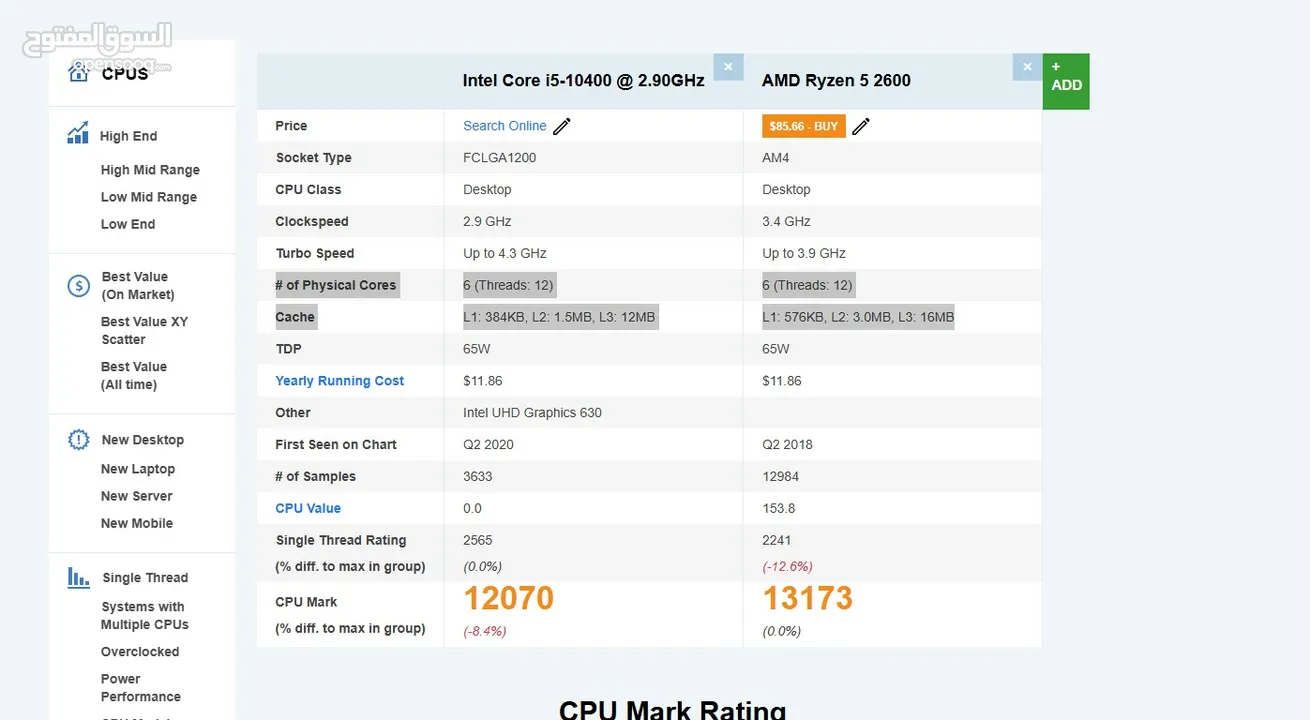This screenshot has height=720, width=1310.
Task: Open the Yearly Running Cost link
Action: pos(340,381)
